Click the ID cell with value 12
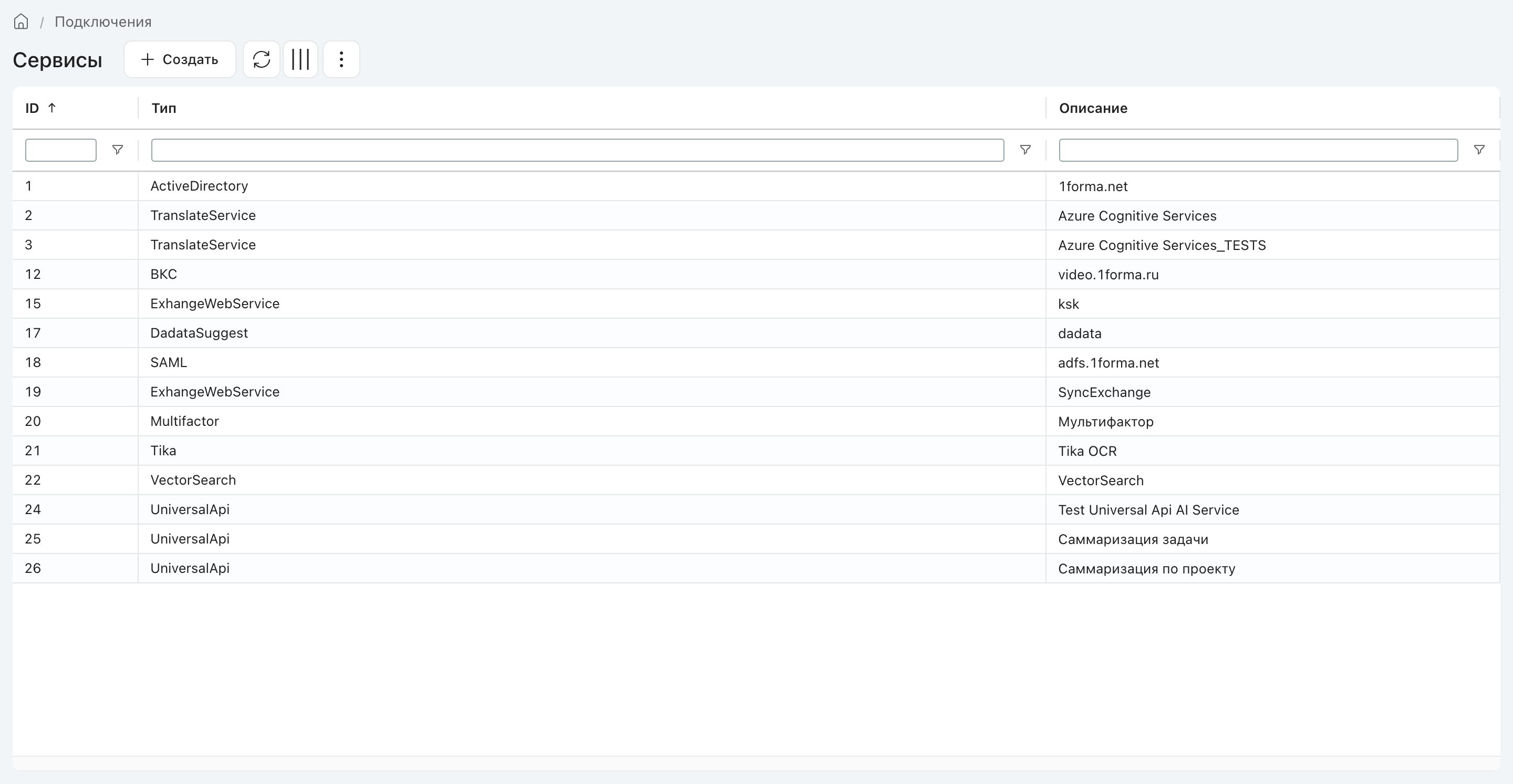Viewport: 1513px width, 784px height. click(x=75, y=274)
